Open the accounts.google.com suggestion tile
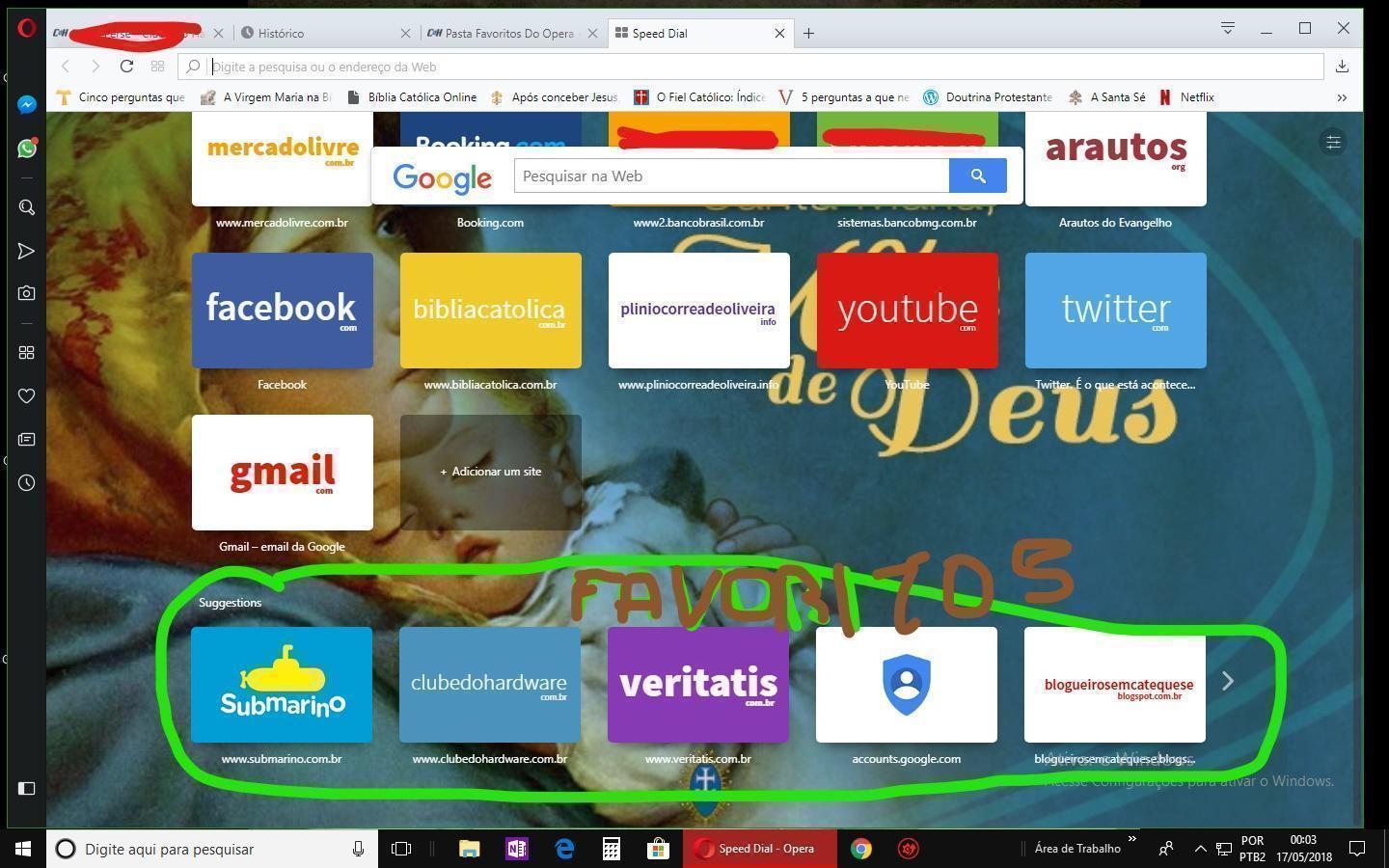The height and width of the screenshot is (868, 1389). 907,685
